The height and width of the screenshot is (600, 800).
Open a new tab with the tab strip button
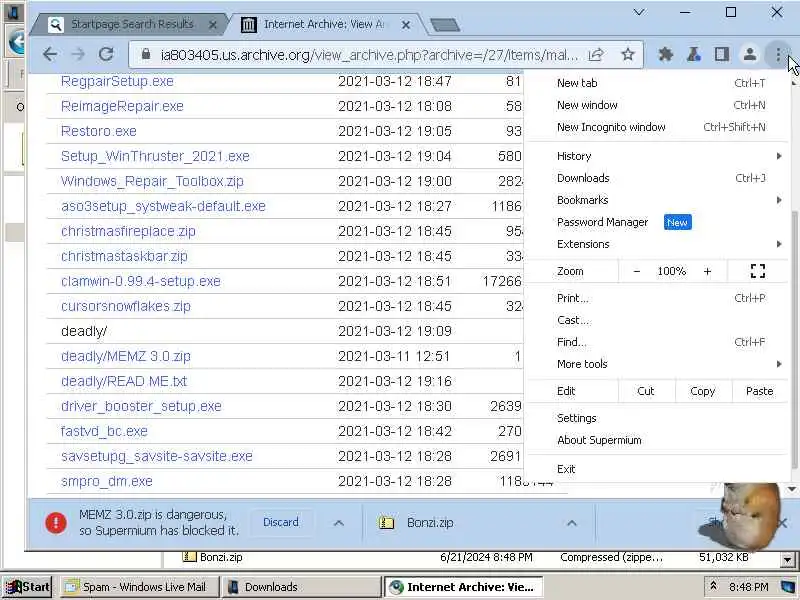click(445, 24)
